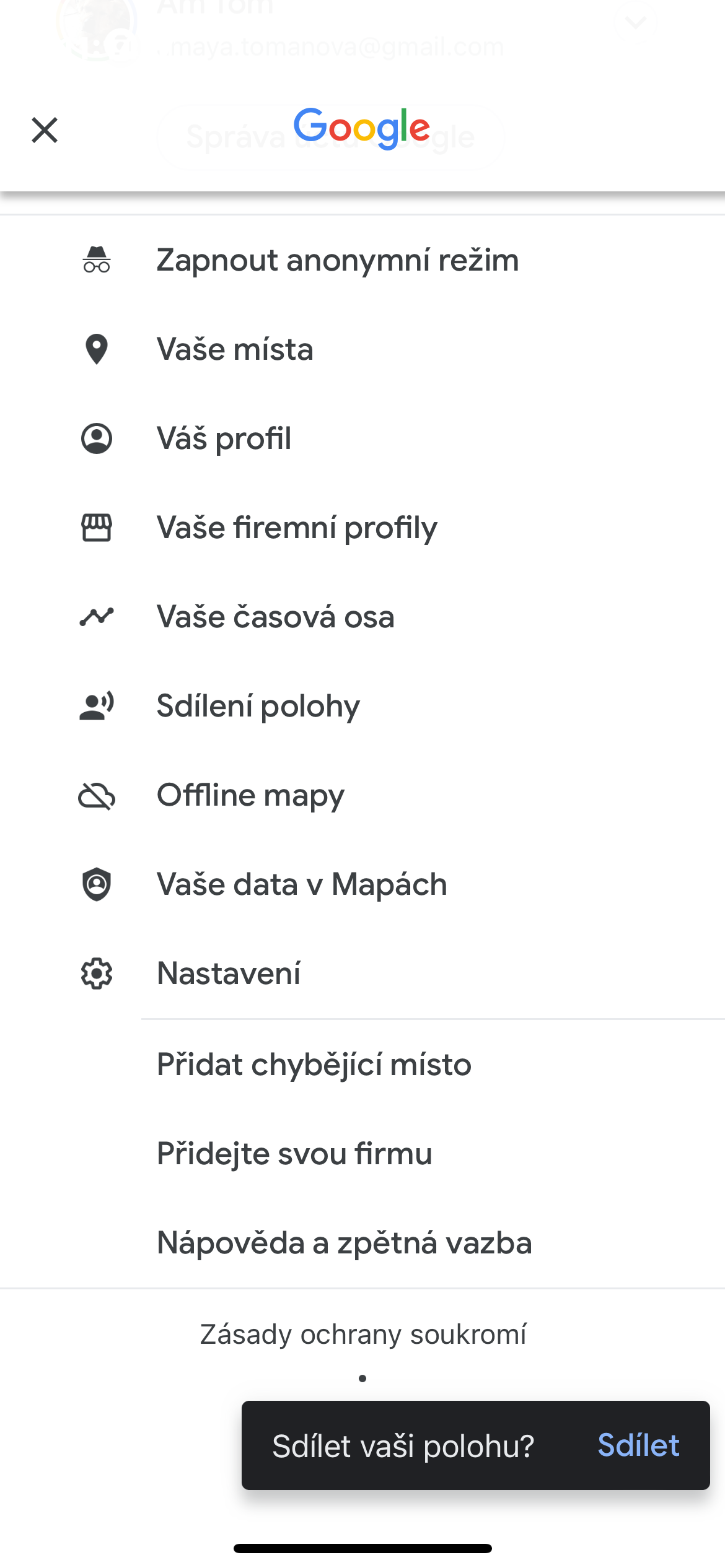Select Offline mapy from the menu
This screenshot has width=725, height=1568.
pyautogui.click(x=251, y=795)
